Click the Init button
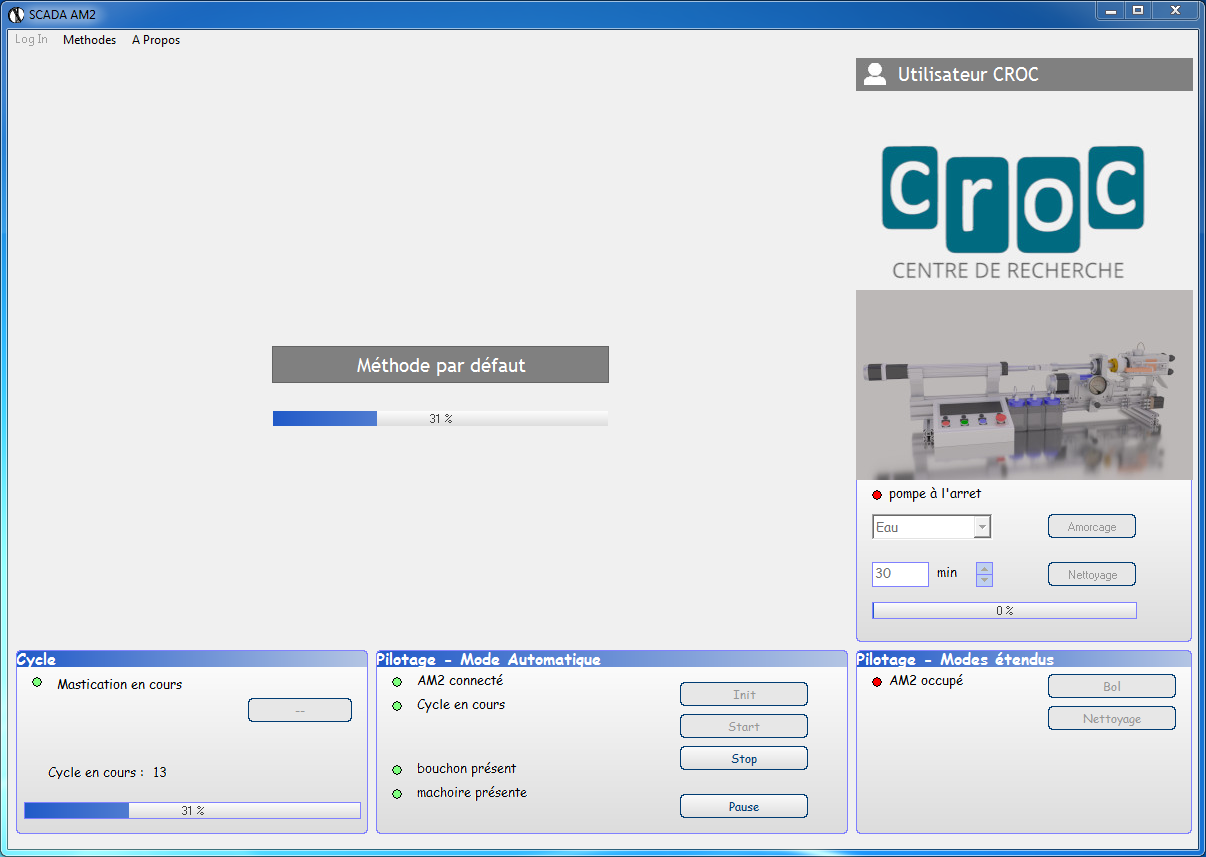1206x857 pixels. pos(744,694)
